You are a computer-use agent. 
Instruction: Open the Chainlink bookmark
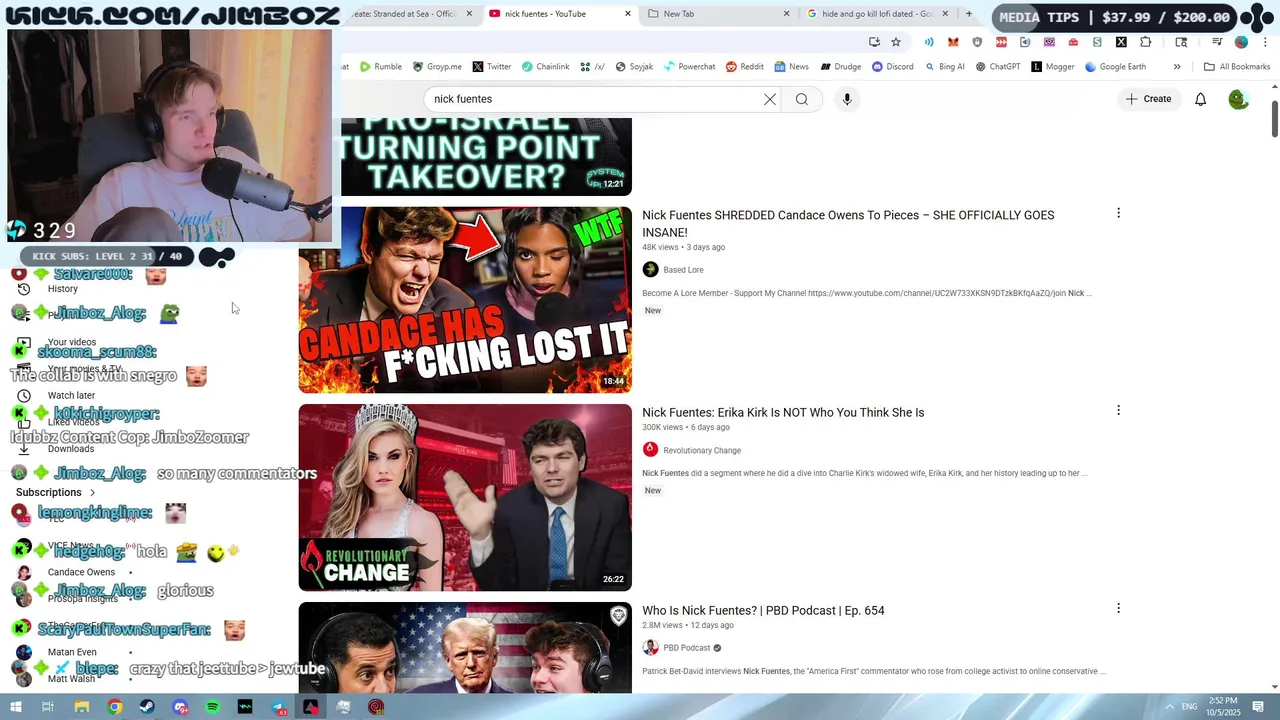(x=545, y=67)
